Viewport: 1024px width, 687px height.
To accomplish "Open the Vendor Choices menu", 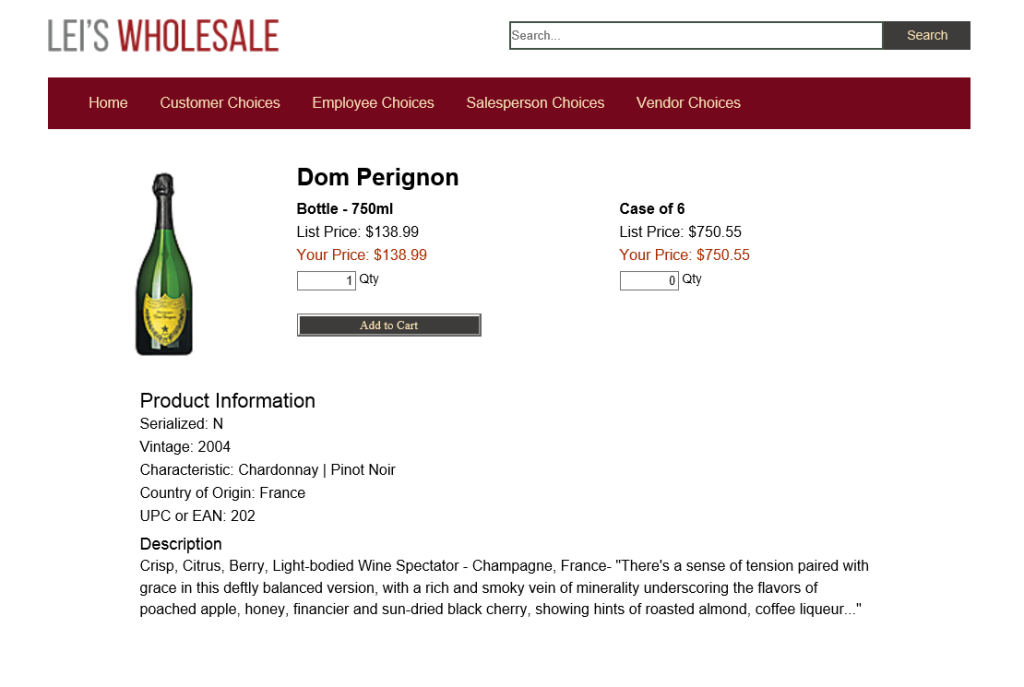I will [688, 103].
